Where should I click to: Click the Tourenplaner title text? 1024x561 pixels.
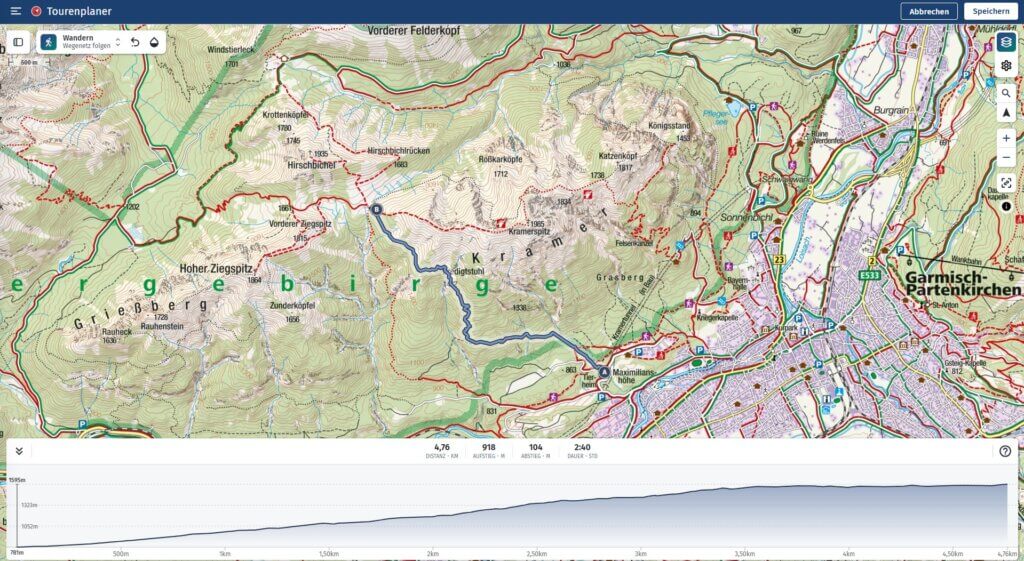click(79, 11)
